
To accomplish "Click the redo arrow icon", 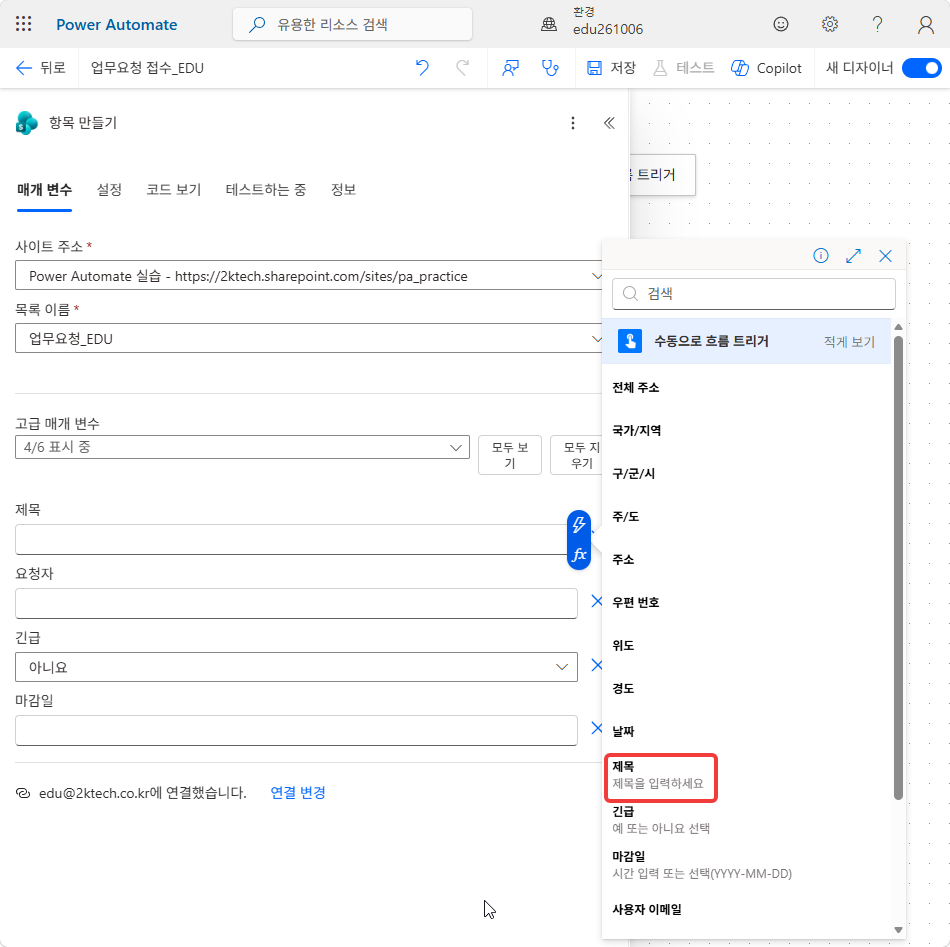I will coord(462,68).
